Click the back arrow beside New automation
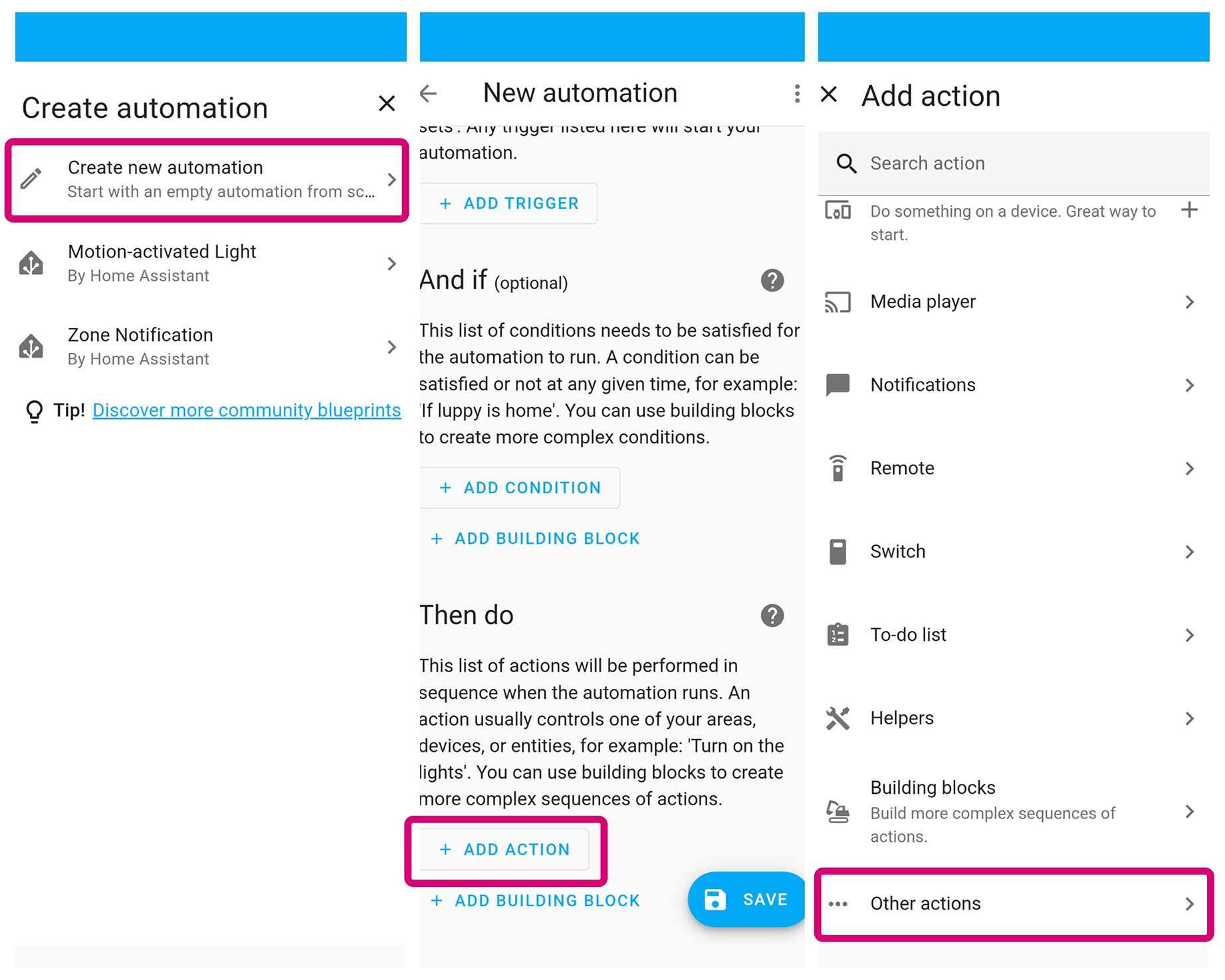1225x980 pixels. (429, 94)
